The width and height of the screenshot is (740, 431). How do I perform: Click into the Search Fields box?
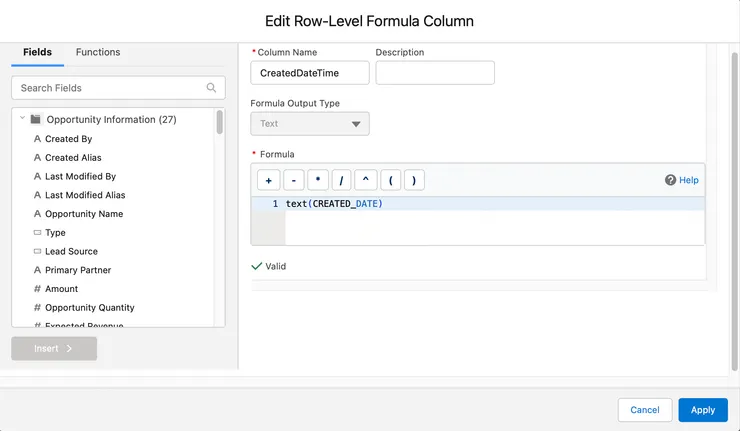(118, 88)
